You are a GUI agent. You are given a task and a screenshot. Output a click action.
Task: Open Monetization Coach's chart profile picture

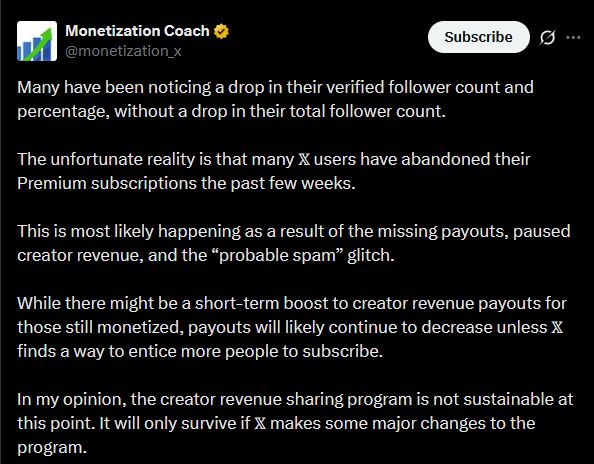(x=37, y=41)
